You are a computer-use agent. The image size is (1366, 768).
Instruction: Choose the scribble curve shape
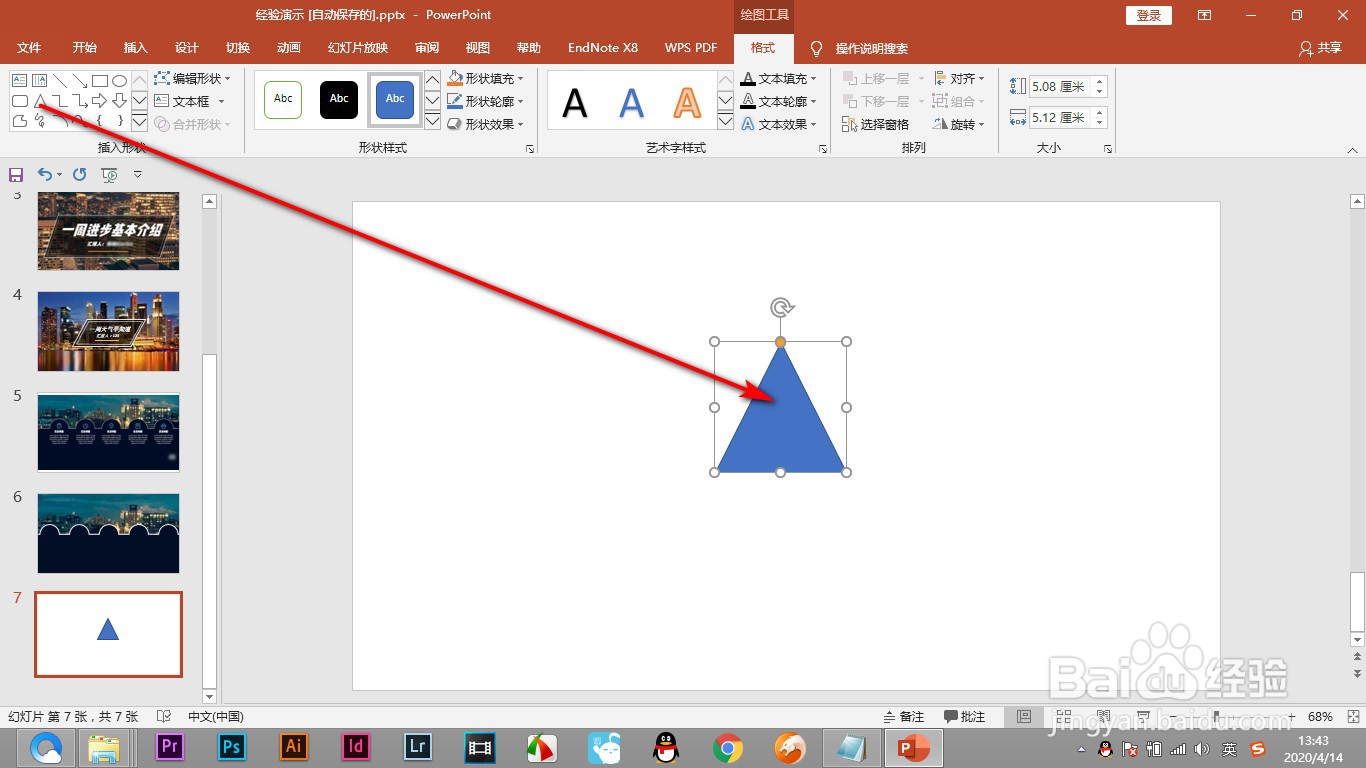40,121
